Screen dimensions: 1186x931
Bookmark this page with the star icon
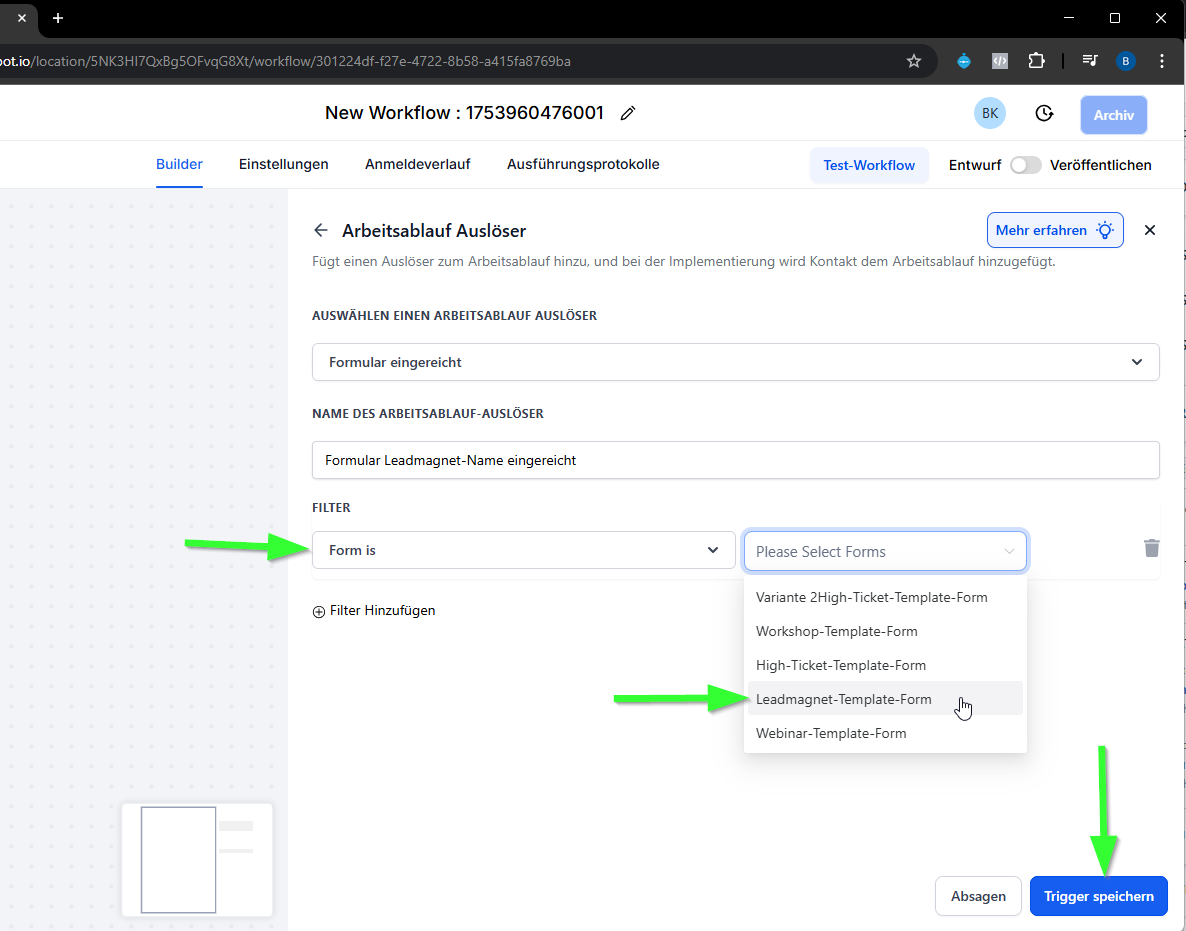[x=914, y=61]
